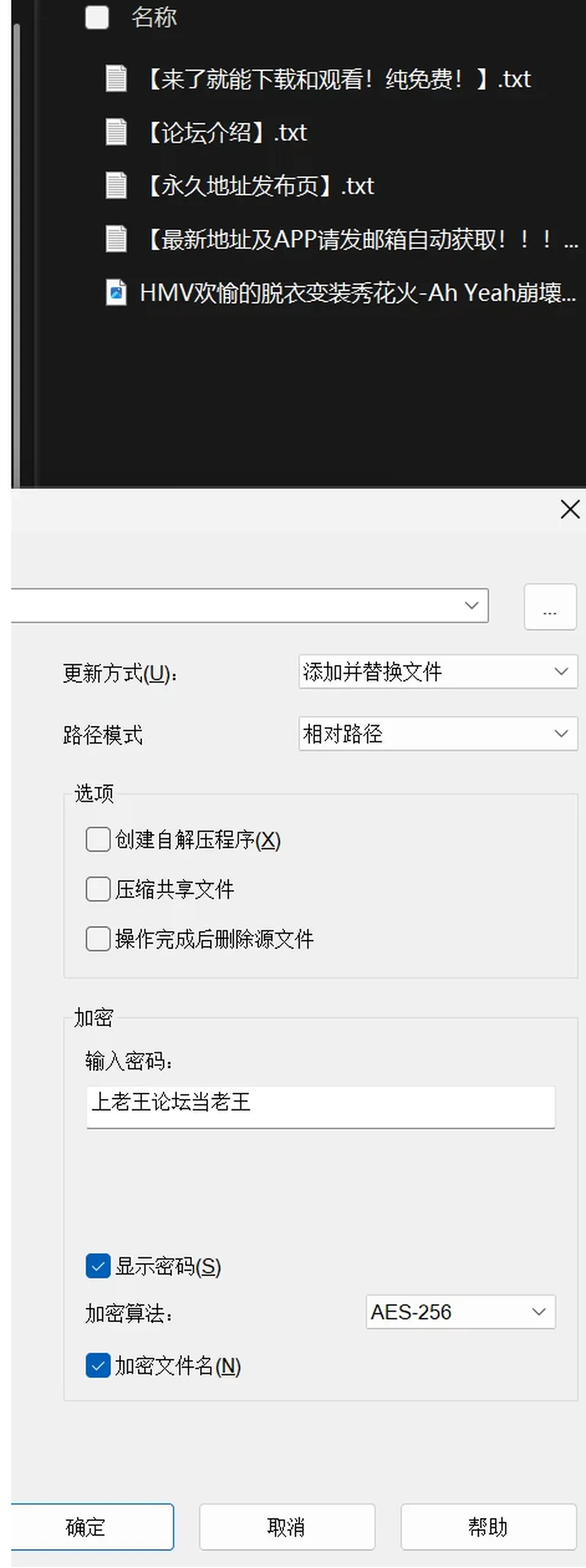Open the AES-256 encryption algorithm dropdown
The image size is (586, 1568).
tap(460, 1312)
